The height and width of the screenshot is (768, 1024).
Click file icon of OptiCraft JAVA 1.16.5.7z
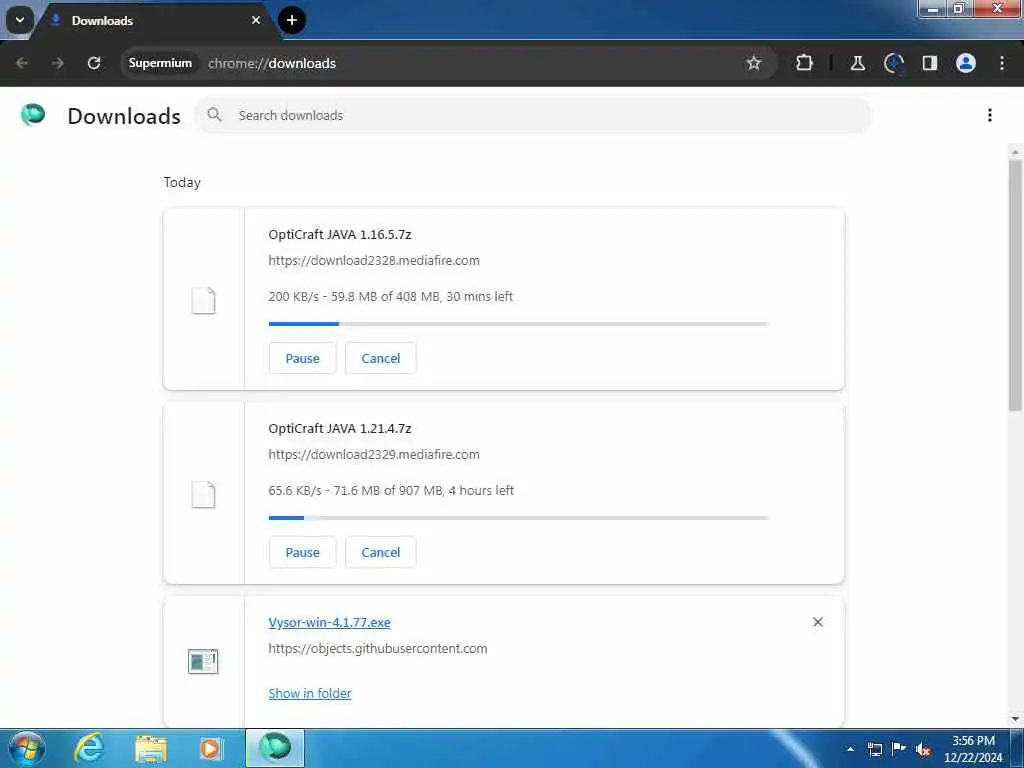203,300
